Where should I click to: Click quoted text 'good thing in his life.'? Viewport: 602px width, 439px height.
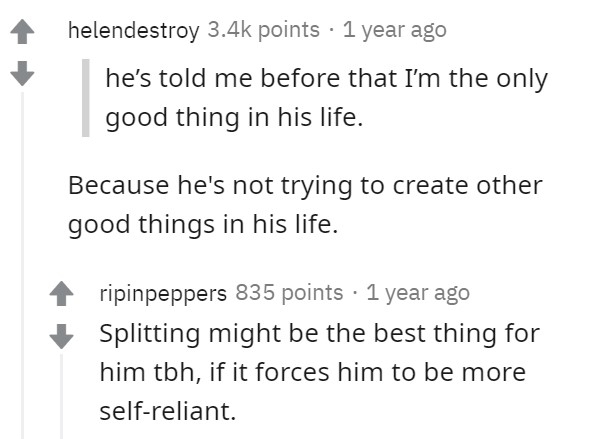pos(234,118)
